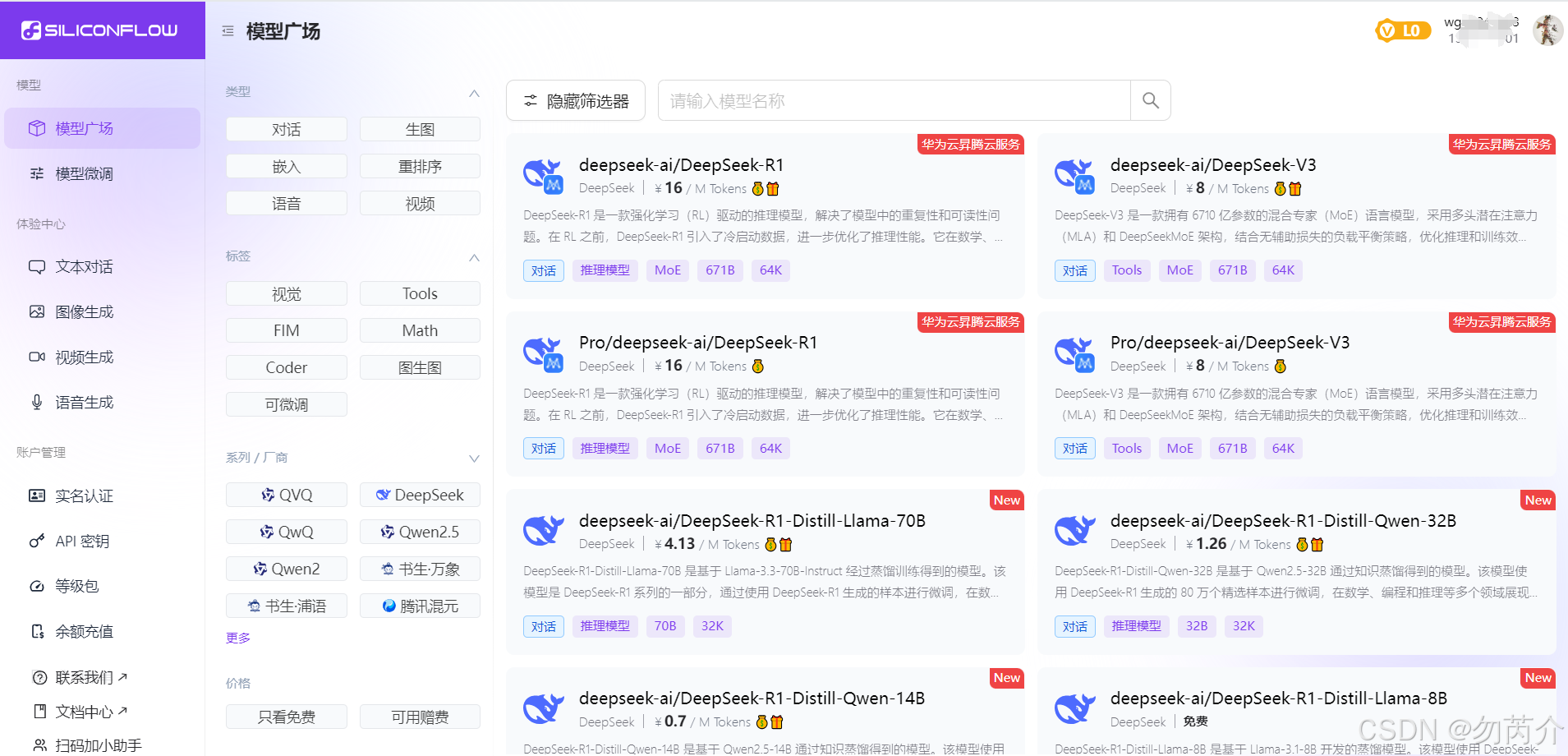Click the 模型微调 sliders icon
The width and height of the screenshot is (1568, 756).
37,173
